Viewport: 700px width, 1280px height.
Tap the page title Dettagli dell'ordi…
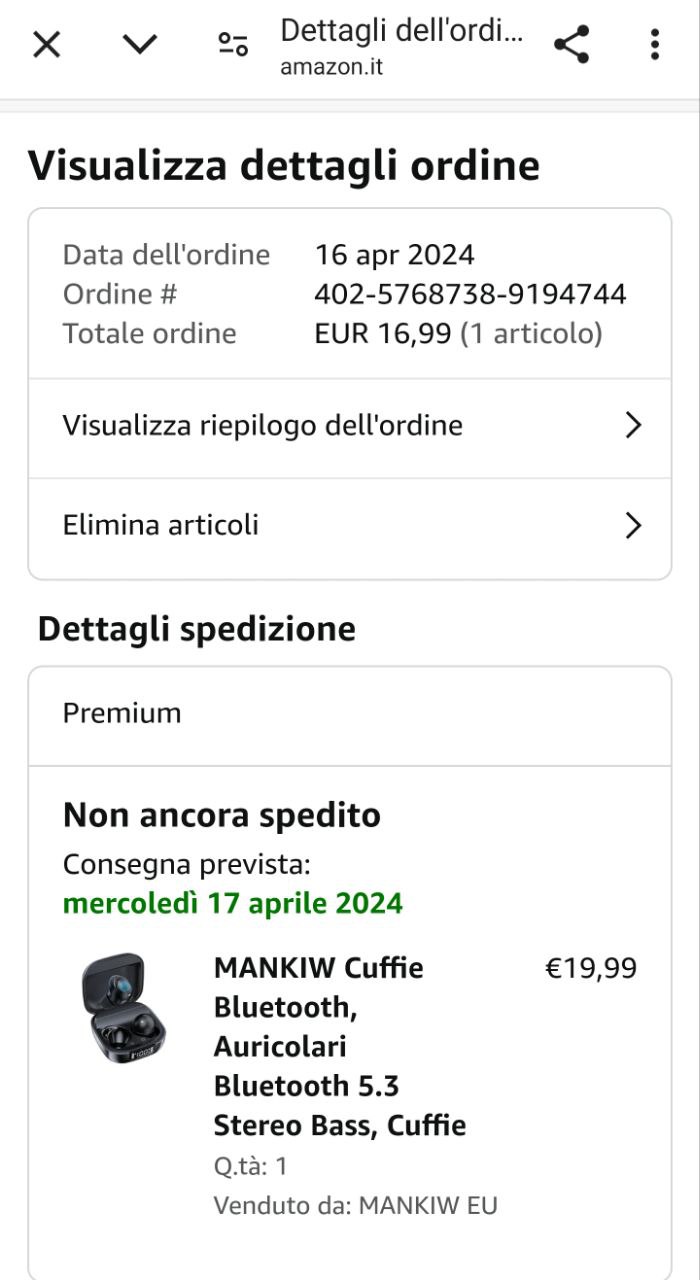click(x=401, y=31)
